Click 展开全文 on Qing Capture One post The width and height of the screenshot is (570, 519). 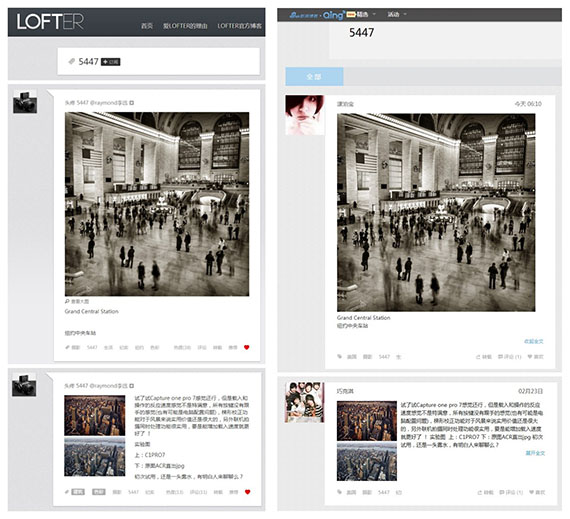click(535, 453)
